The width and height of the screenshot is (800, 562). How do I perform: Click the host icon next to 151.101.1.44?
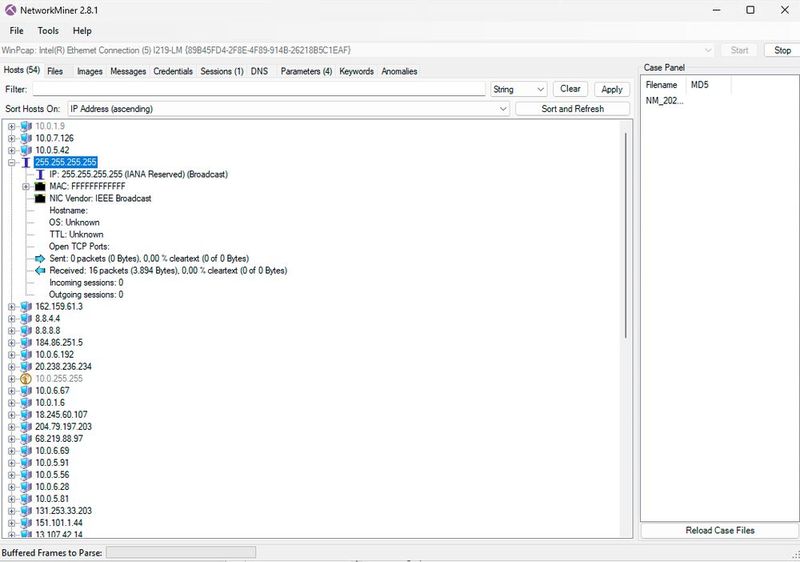coord(26,523)
